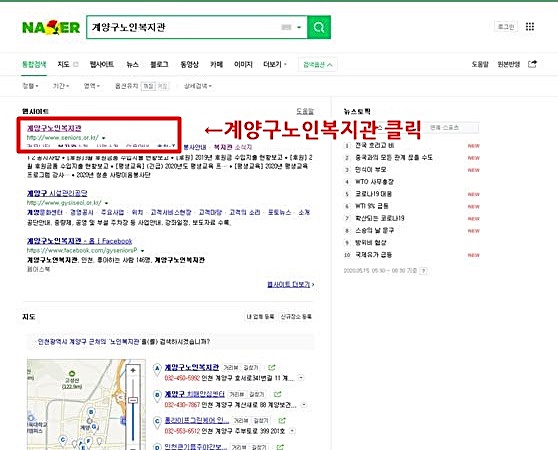558x450 pixels.
Task: Turn 옵션유지 on with 켜짐
Action: pyautogui.click(x=148, y=86)
